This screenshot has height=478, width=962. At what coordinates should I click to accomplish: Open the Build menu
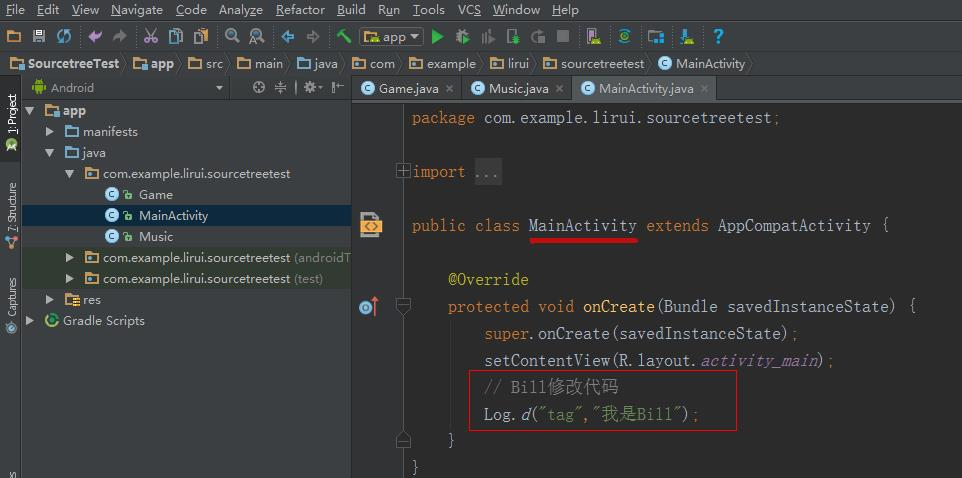(x=351, y=10)
